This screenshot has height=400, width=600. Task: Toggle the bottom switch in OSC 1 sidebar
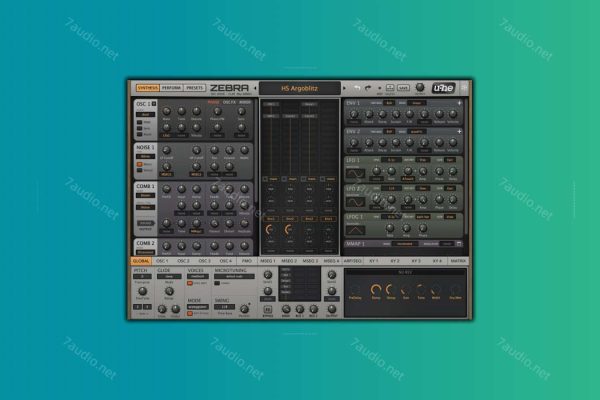point(140,134)
